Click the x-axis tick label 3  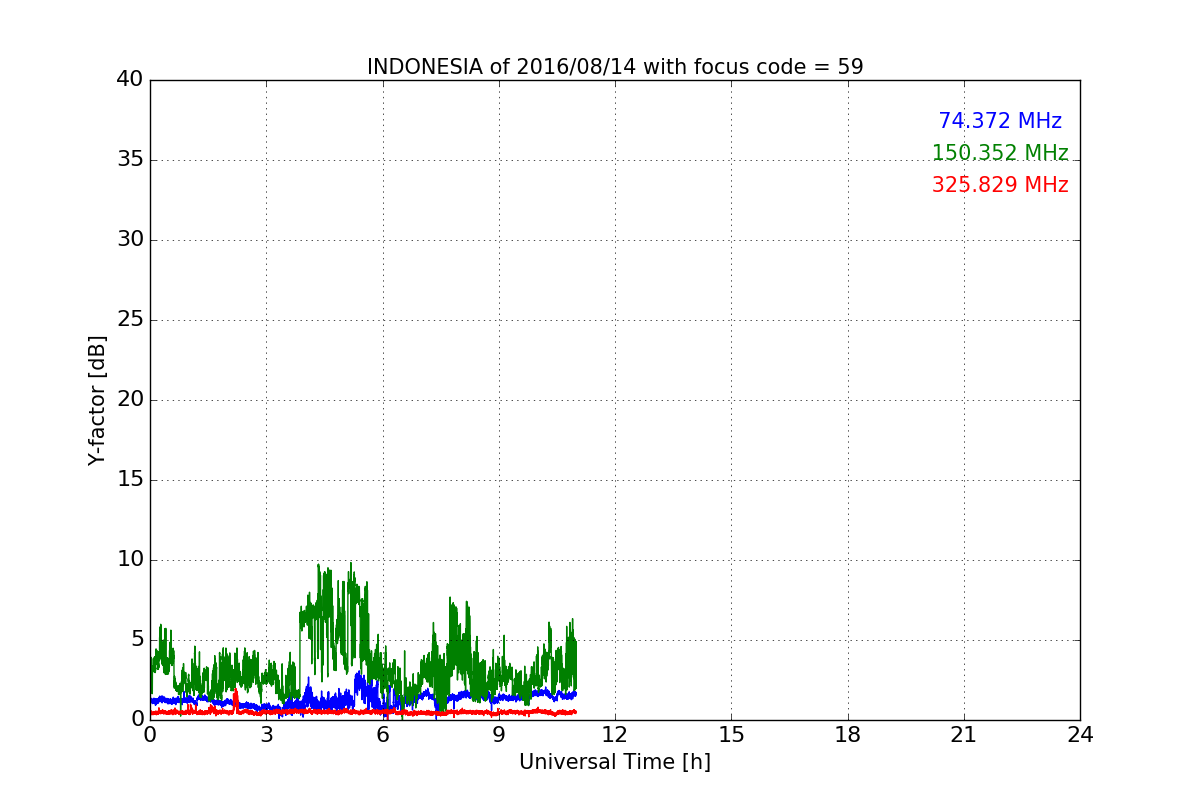[266, 734]
